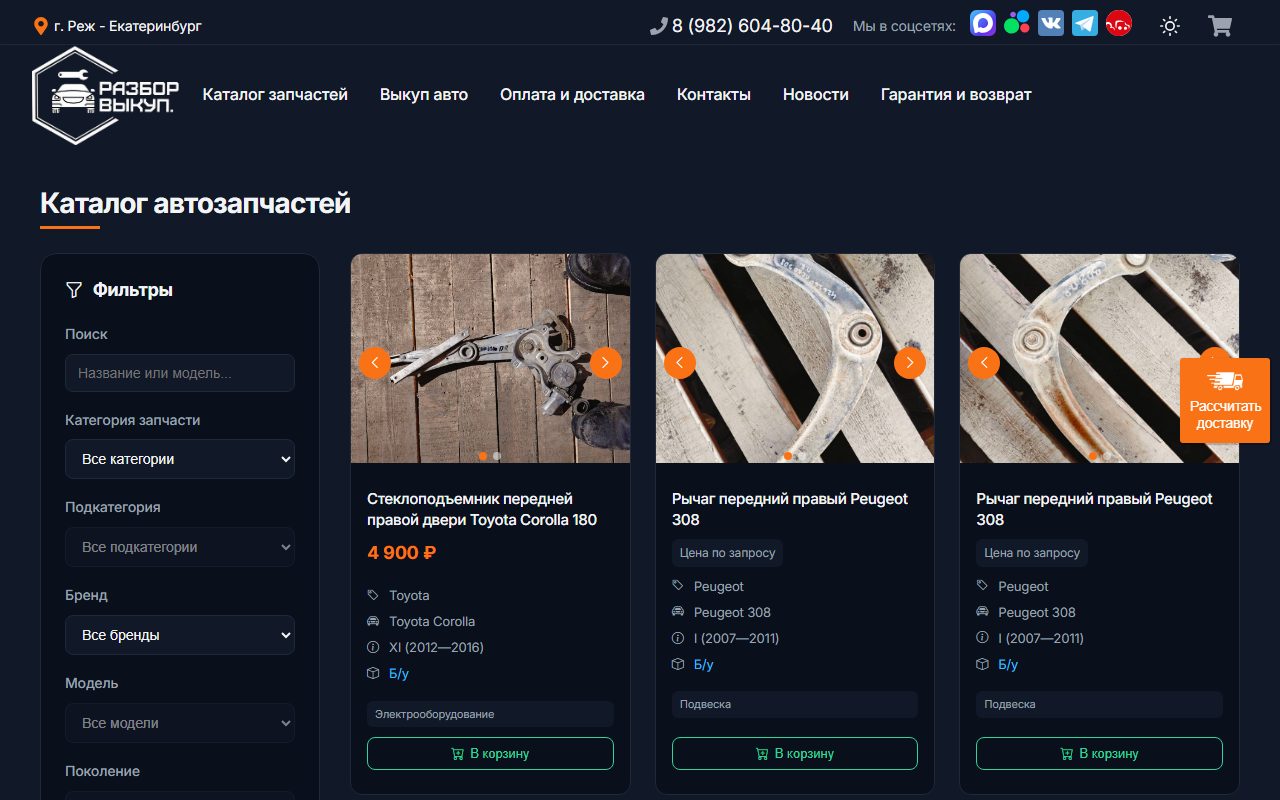Show next photo of middle Peugeot 308 card

click(x=910, y=362)
